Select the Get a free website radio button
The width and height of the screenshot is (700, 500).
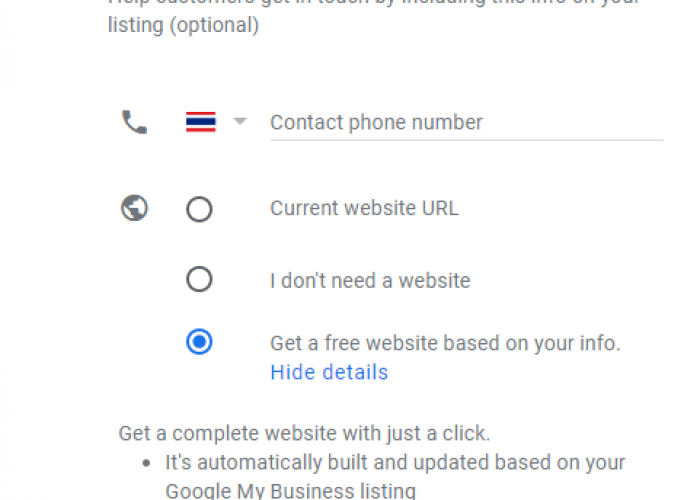point(199,342)
